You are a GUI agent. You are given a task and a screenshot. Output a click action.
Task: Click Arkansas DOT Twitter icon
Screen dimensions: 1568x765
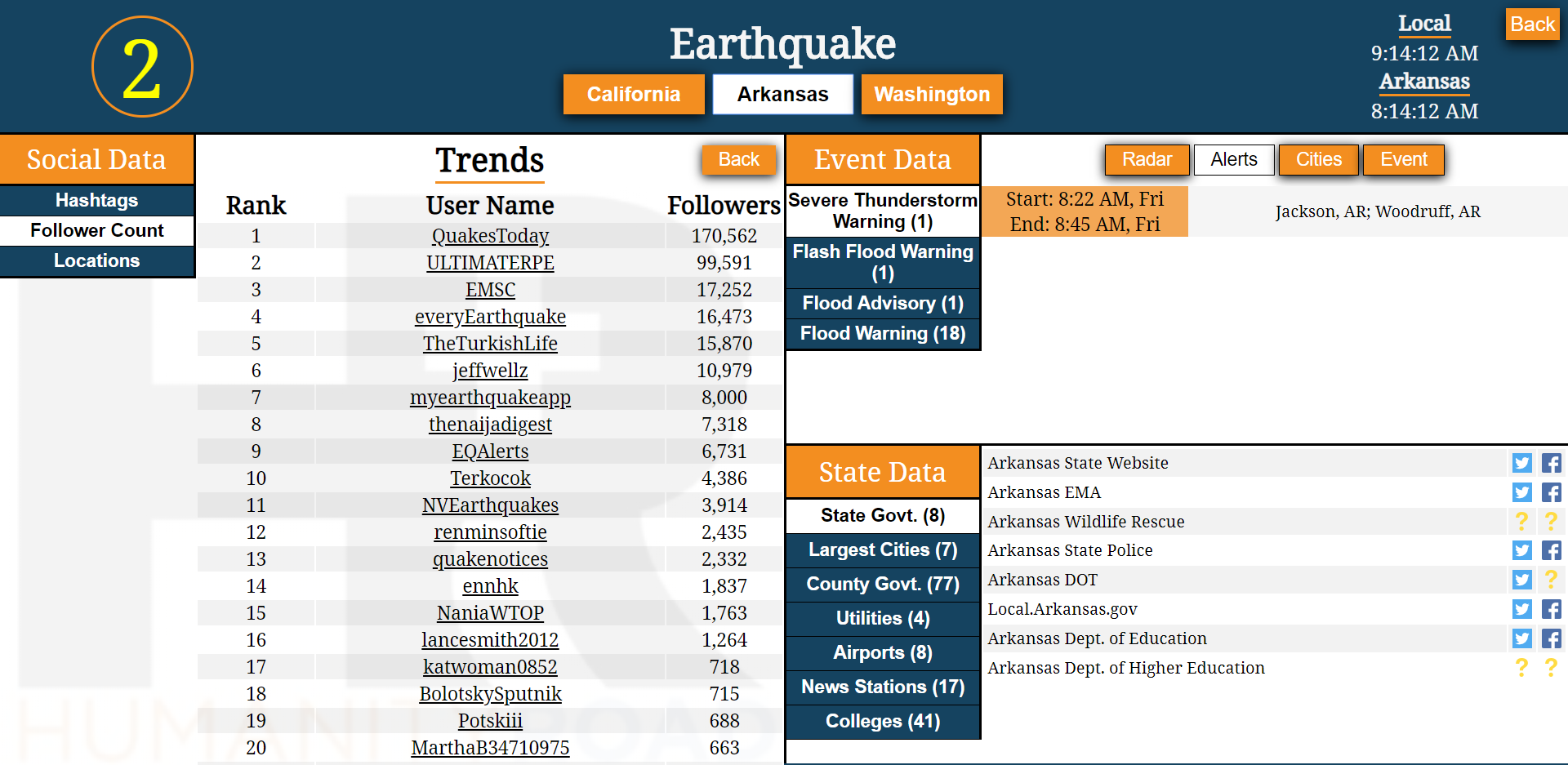(1521, 580)
